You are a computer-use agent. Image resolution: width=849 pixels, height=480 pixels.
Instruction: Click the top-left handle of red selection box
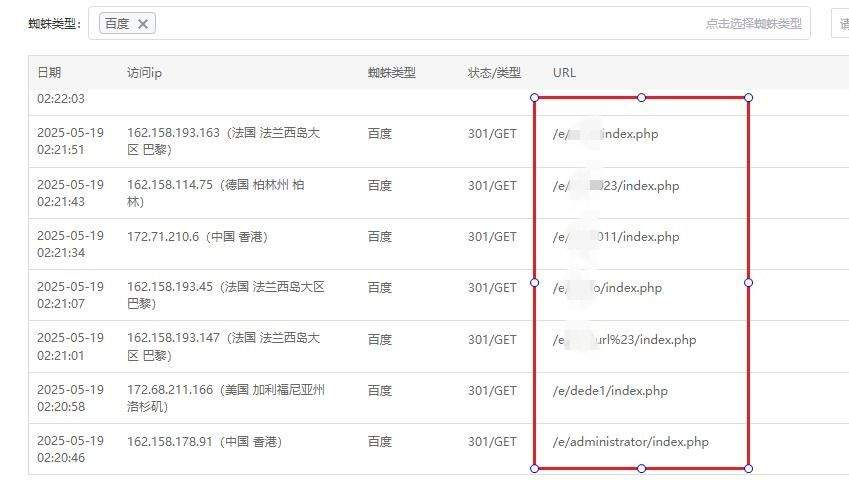pos(534,98)
